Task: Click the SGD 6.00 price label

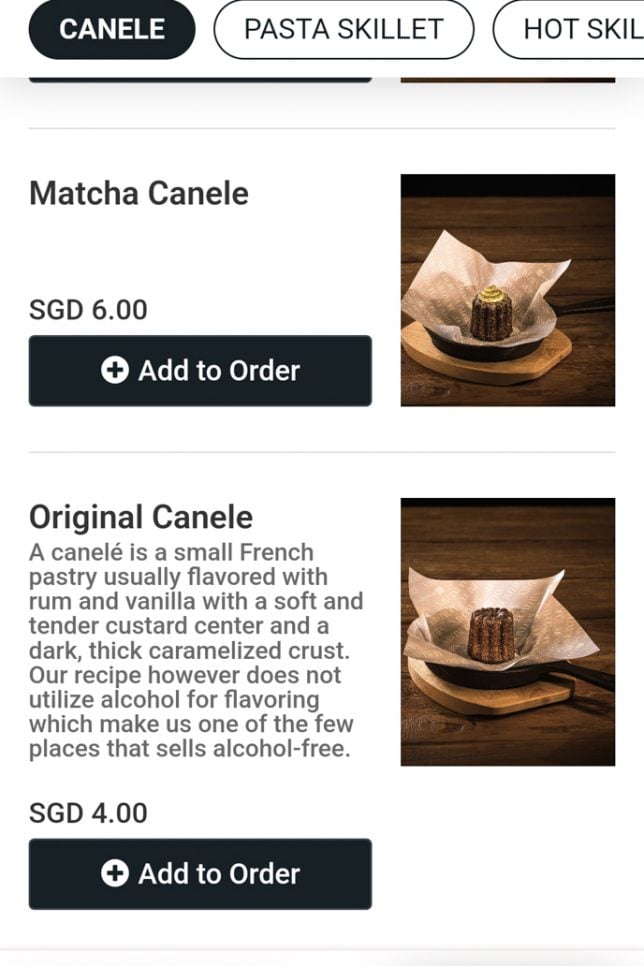Action: coord(88,310)
